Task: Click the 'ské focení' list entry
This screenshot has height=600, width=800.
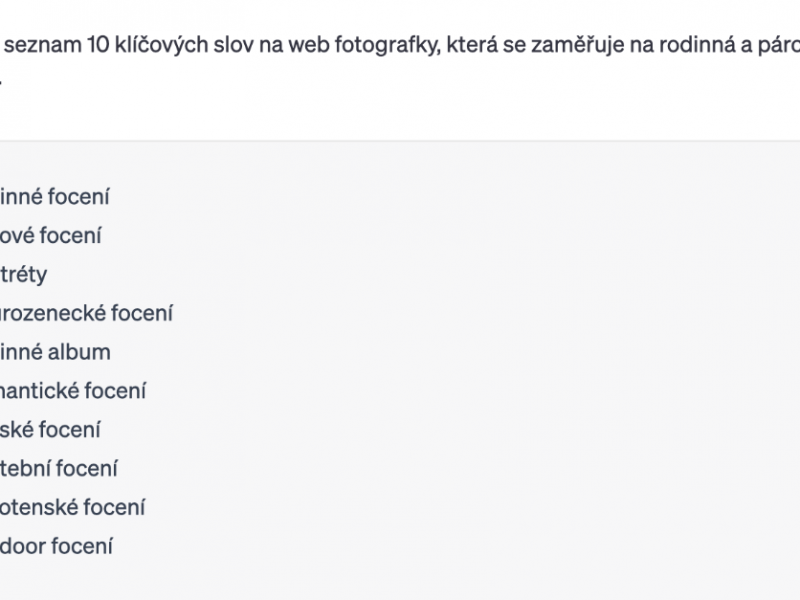Action: click(x=50, y=430)
